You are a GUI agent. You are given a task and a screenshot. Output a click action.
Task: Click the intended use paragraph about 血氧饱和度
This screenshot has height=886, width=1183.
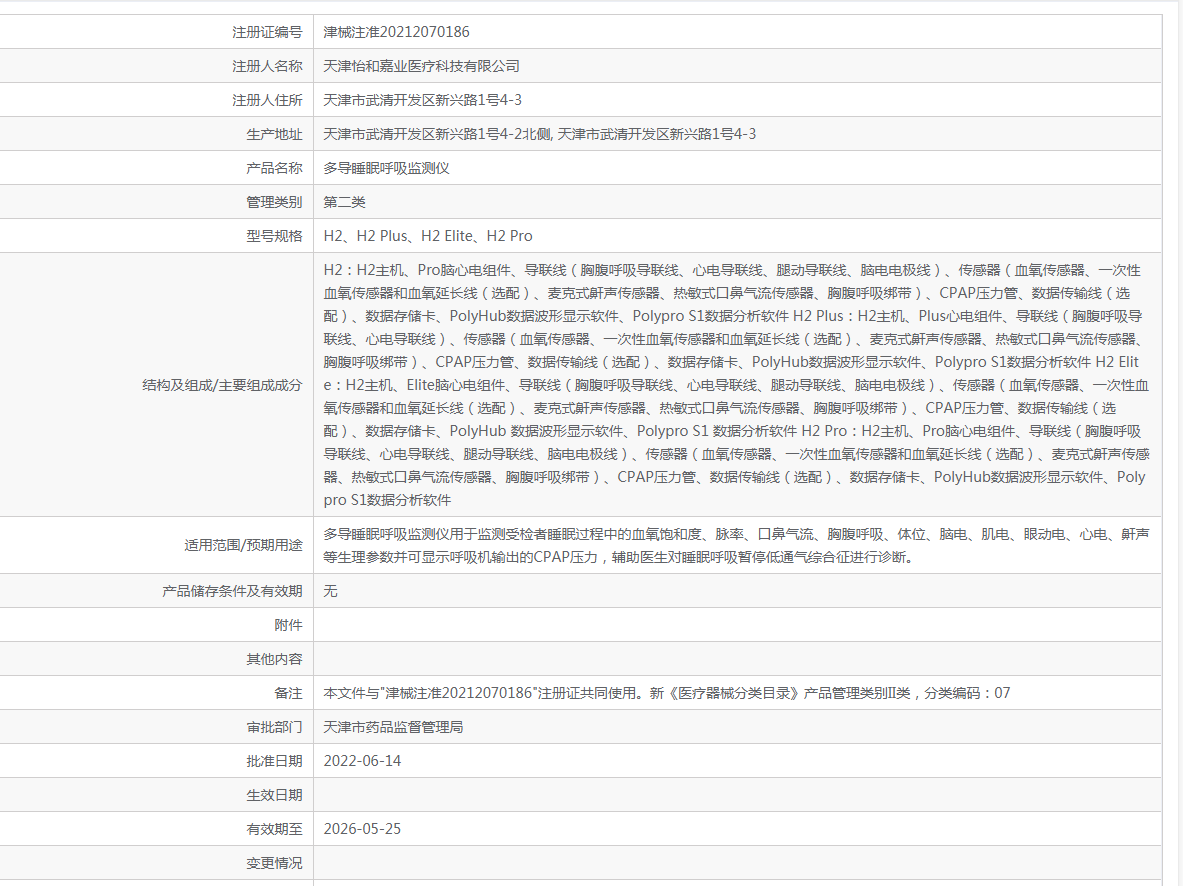(736, 546)
